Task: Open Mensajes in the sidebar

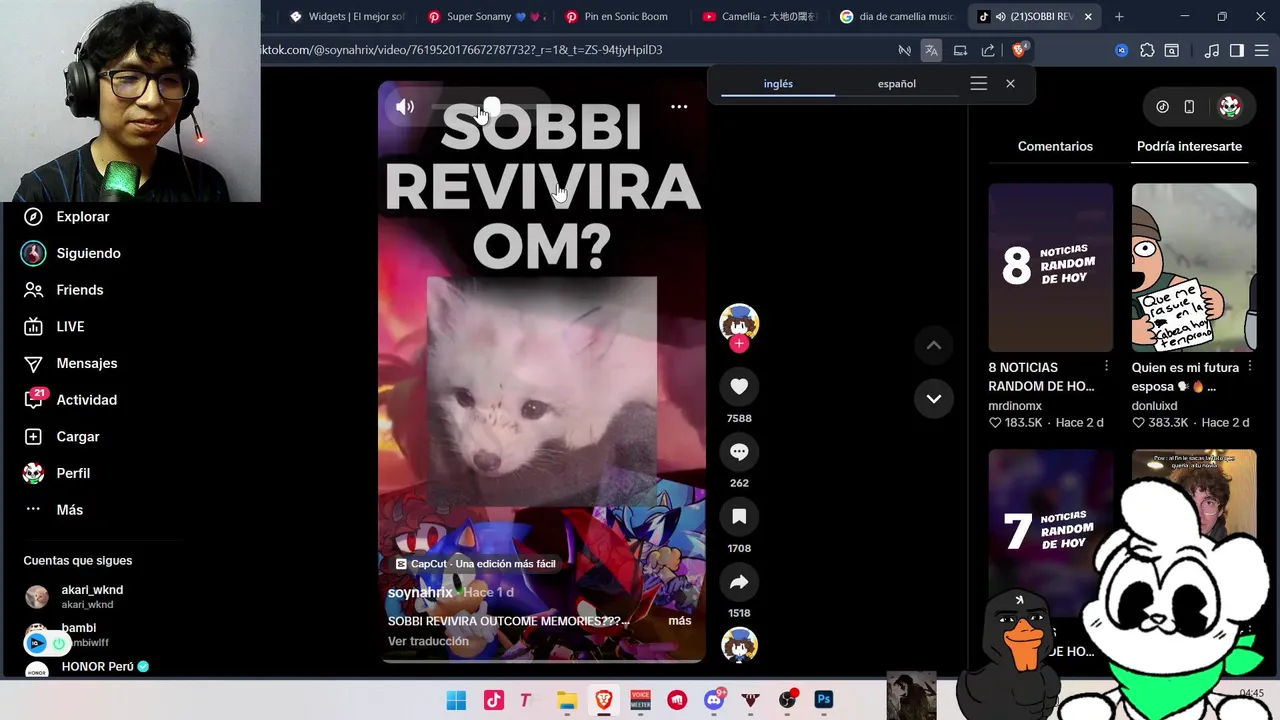Action: 70,363
